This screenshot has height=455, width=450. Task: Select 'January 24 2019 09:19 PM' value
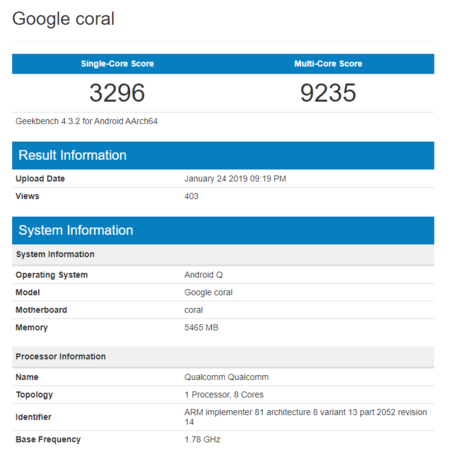click(x=235, y=179)
